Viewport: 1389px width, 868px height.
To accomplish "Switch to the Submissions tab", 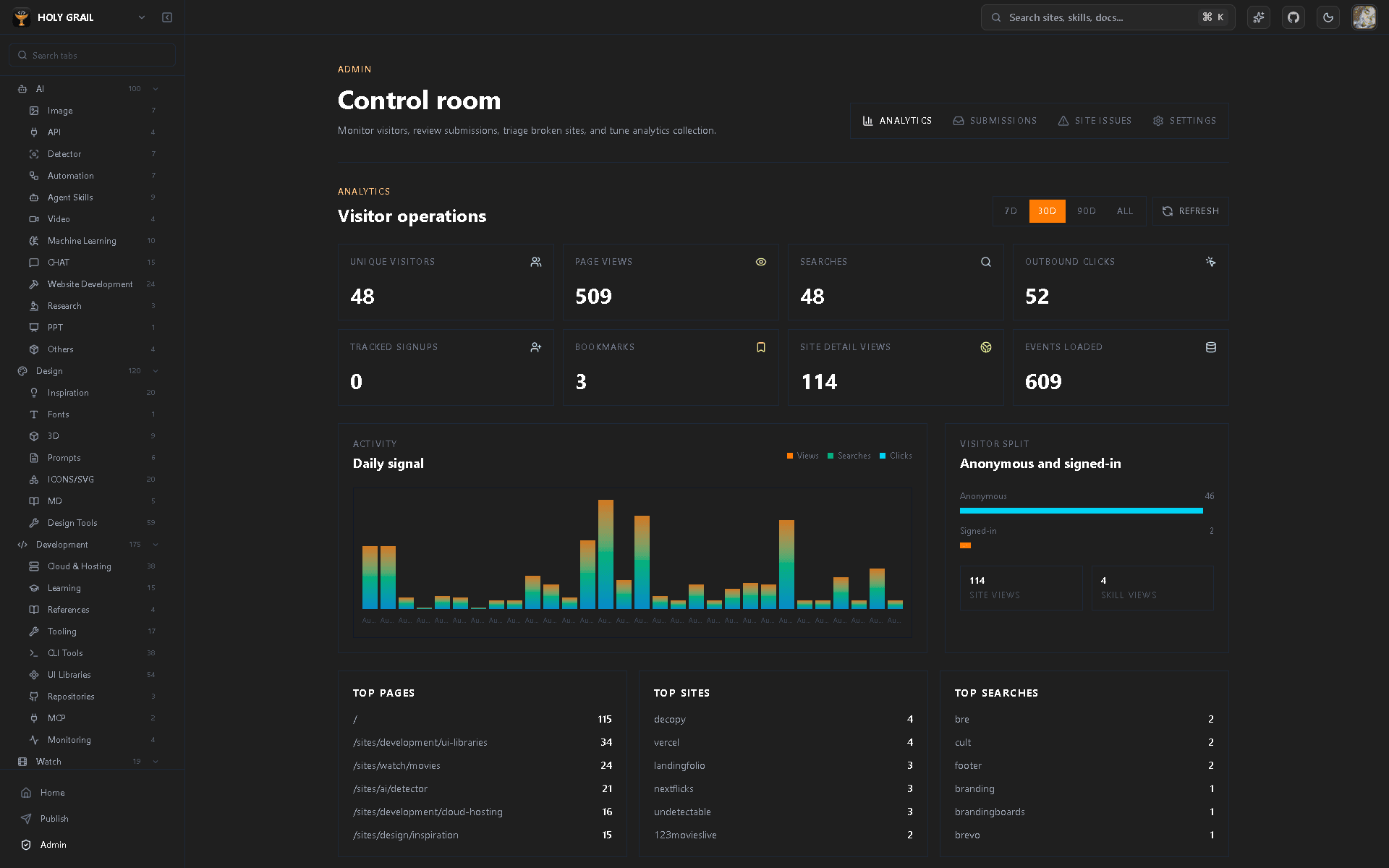I will tap(995, 121).
